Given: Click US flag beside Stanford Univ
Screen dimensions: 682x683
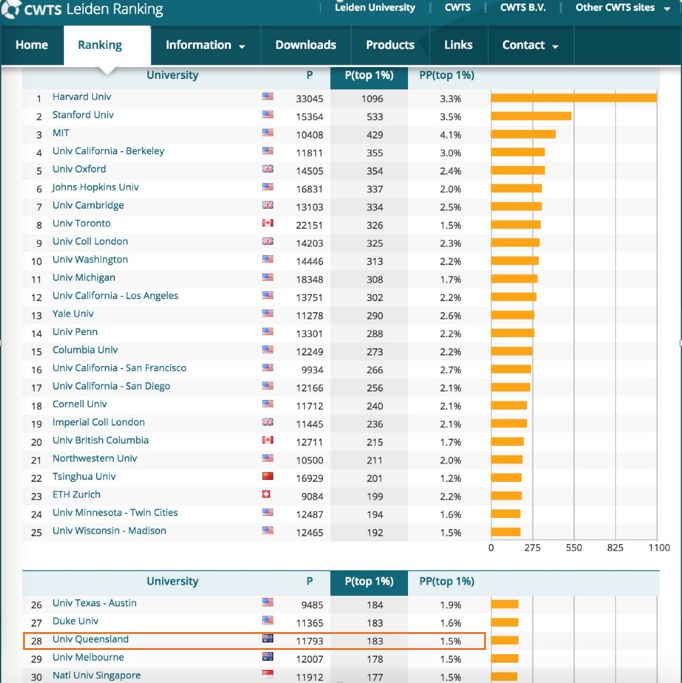Looking at the screenshot, I should pyautogui.click(x=268, y=115).
